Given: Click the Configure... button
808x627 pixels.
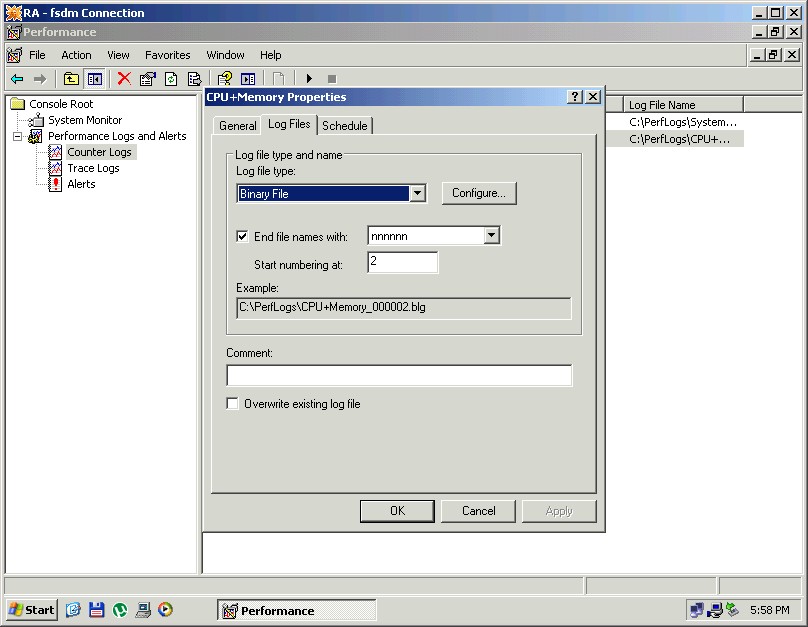Looking at the screenshot, I should (479, 193).
